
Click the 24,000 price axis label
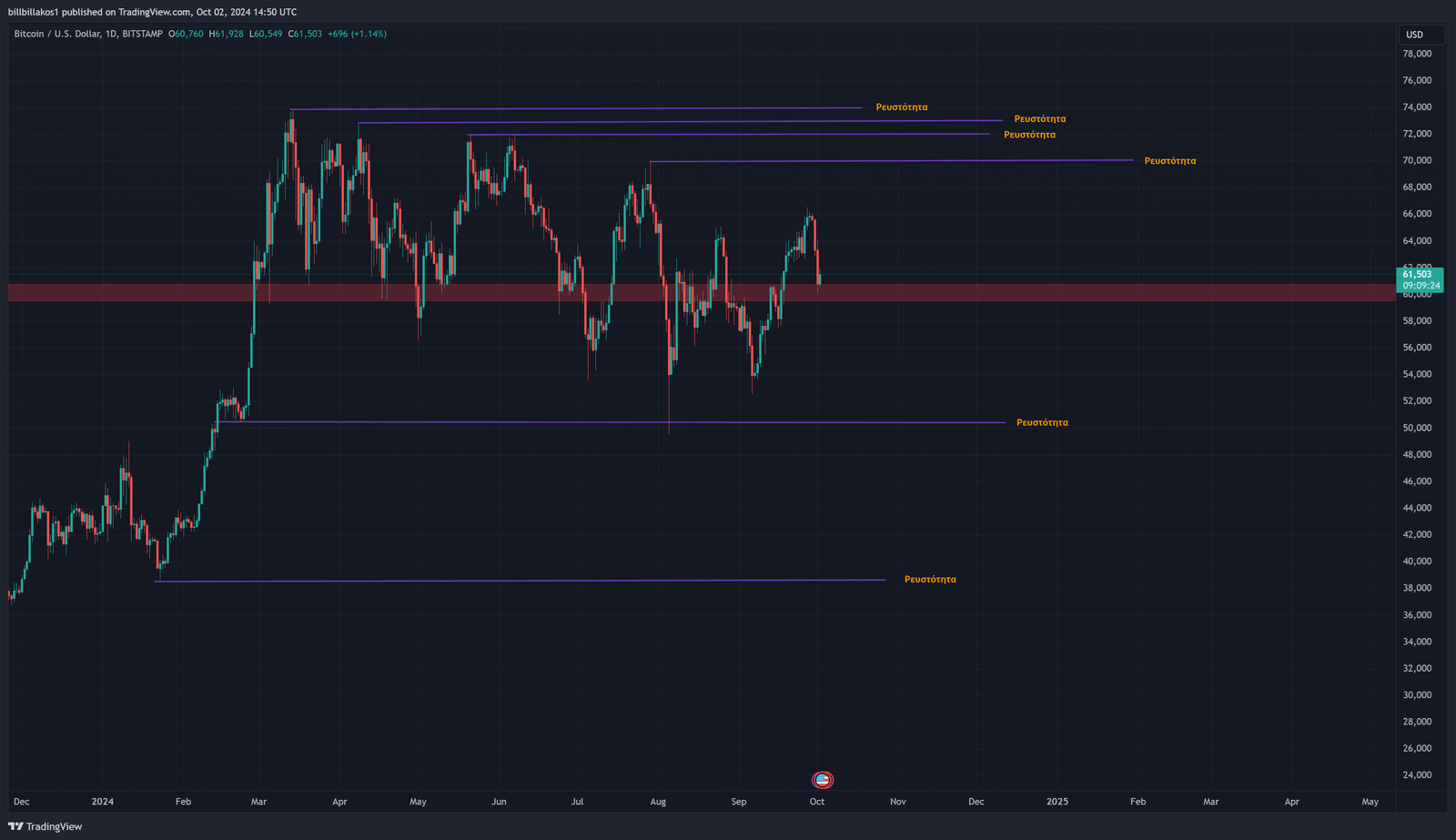tap(1417, 775)
